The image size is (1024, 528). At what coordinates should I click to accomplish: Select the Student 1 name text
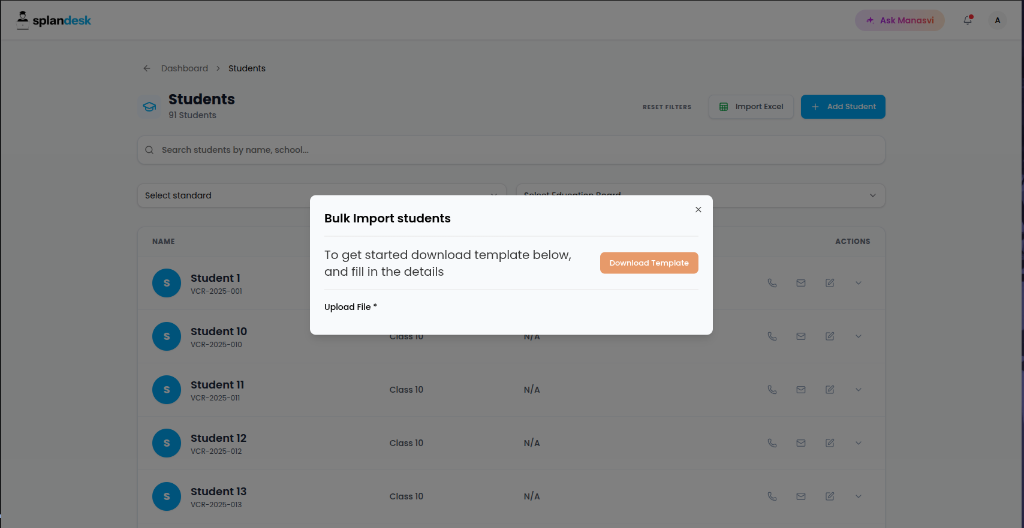pyautogui.click(x=216, y=278)
